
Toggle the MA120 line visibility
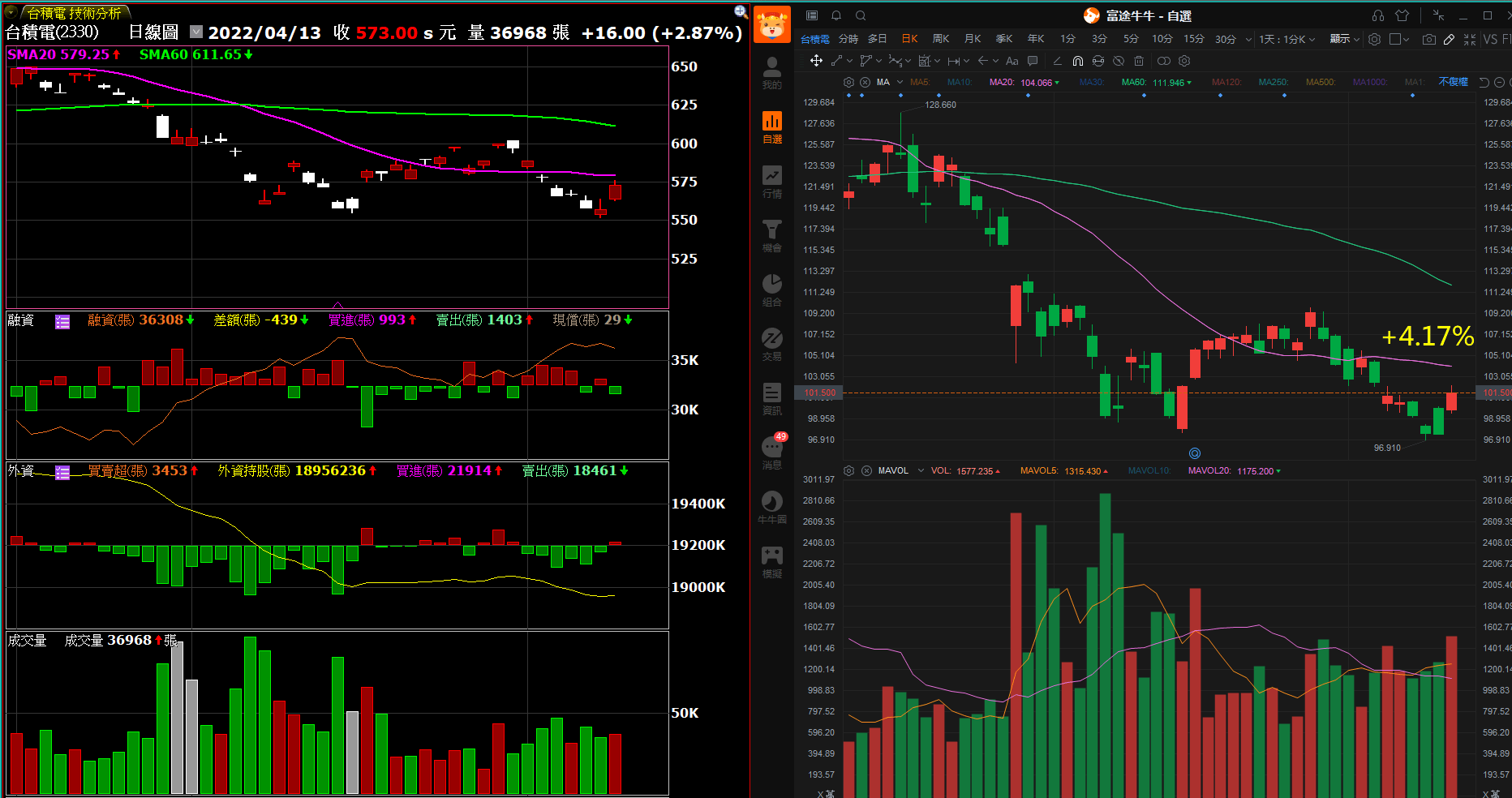pos(1226,82)
